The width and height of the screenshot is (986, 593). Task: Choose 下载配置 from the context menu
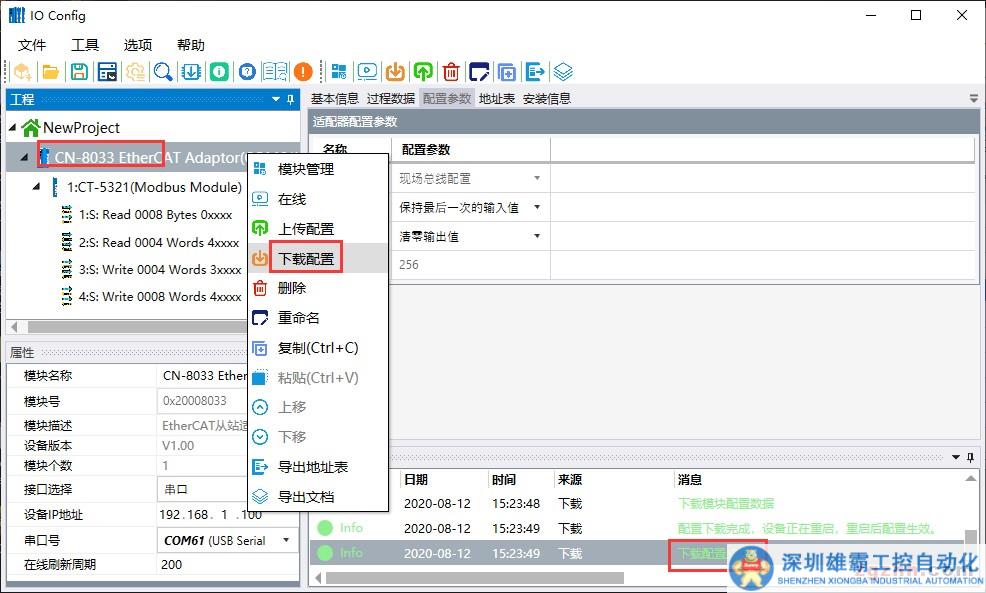306,258
